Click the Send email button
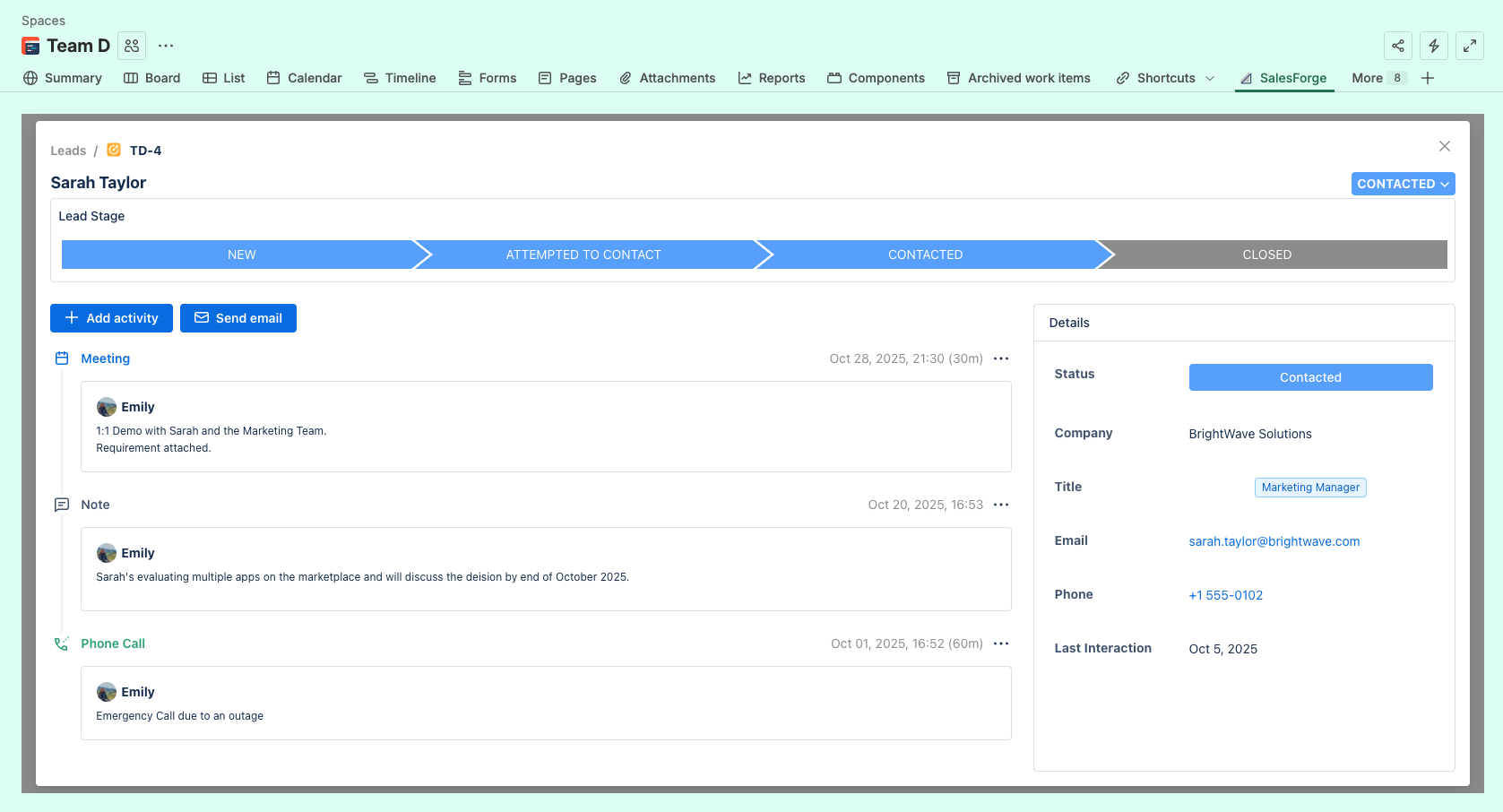Viewport: 1503px width, 812px height. point(238,318)
